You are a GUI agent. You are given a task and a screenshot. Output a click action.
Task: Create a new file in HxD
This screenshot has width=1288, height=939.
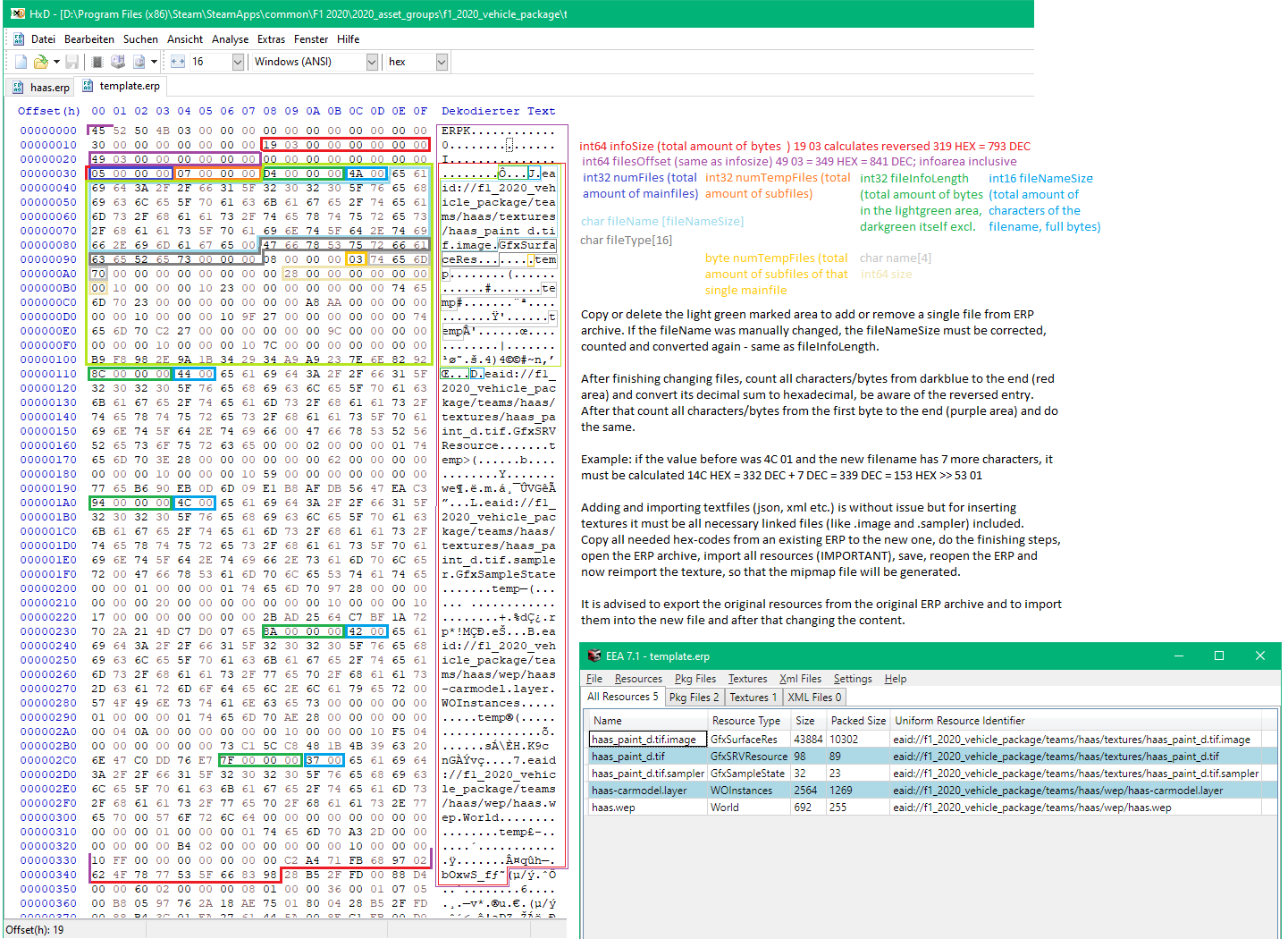point(21,62)
